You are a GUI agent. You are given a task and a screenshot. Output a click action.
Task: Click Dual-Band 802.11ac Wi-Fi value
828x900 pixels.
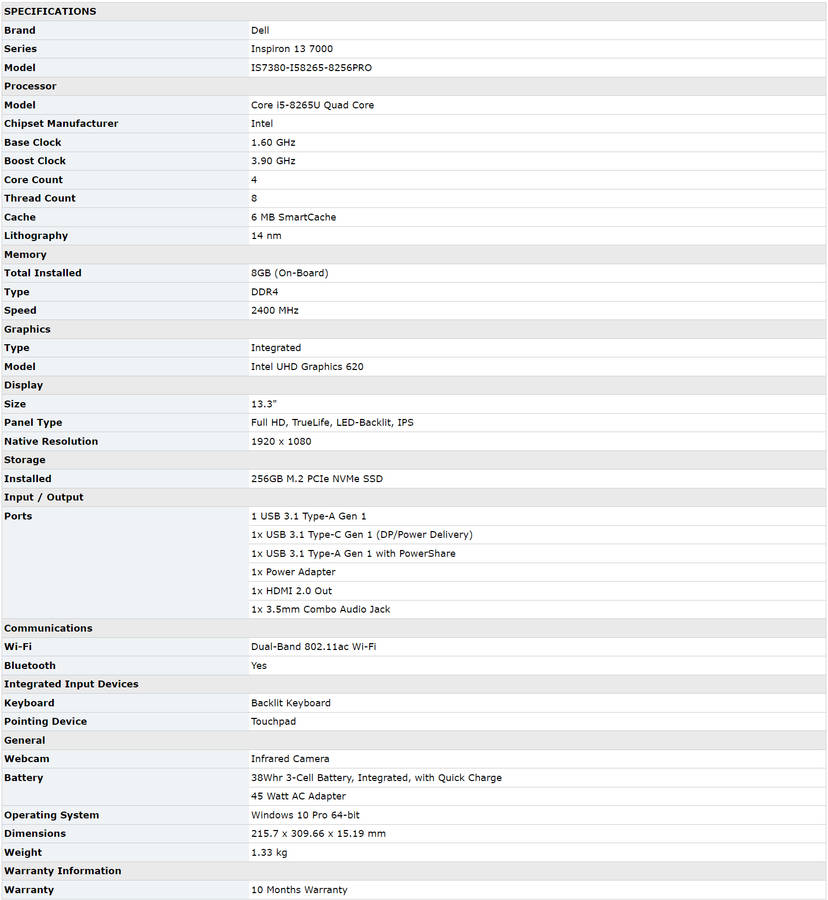(x=313, y=647)
